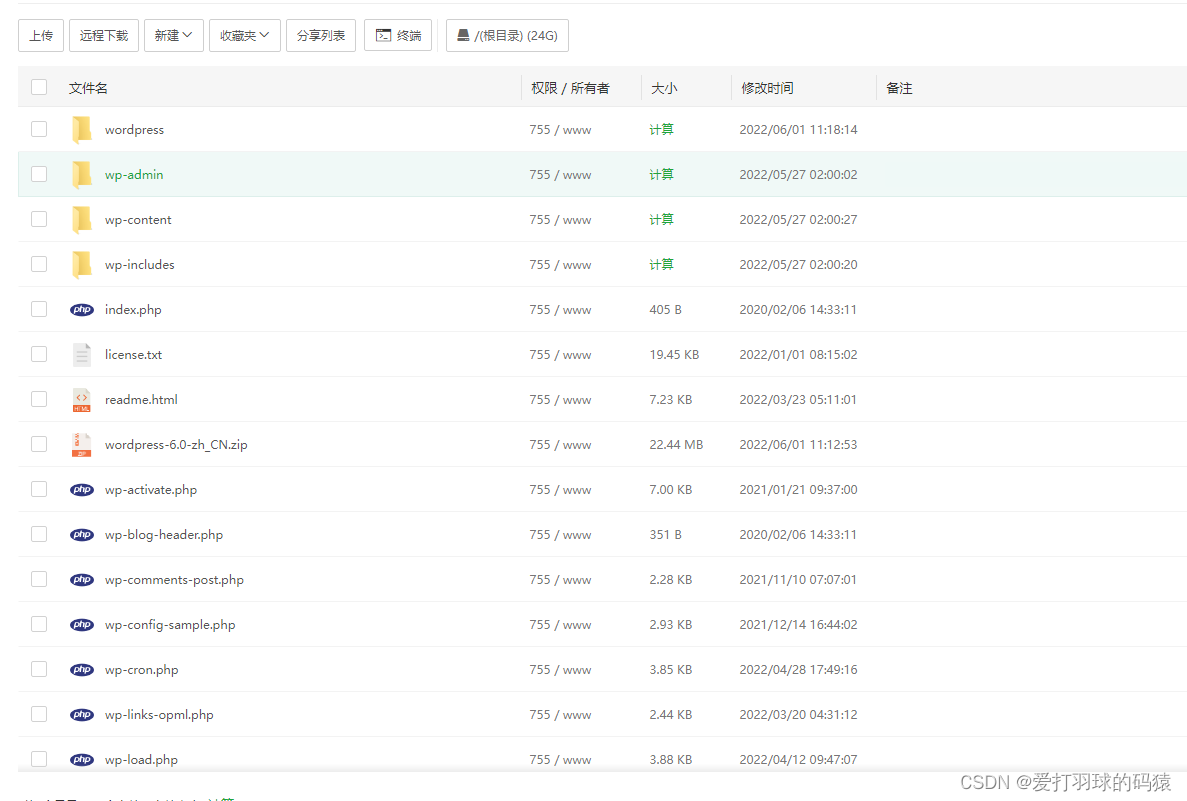
Task: Click the readme.html file icon
Action: click(82, 400)
